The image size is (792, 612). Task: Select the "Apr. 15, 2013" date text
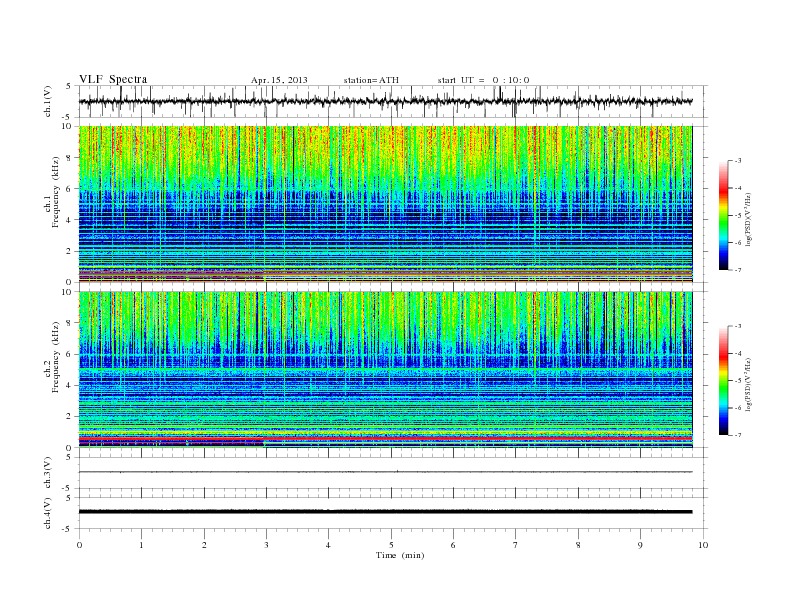[279, 80]
